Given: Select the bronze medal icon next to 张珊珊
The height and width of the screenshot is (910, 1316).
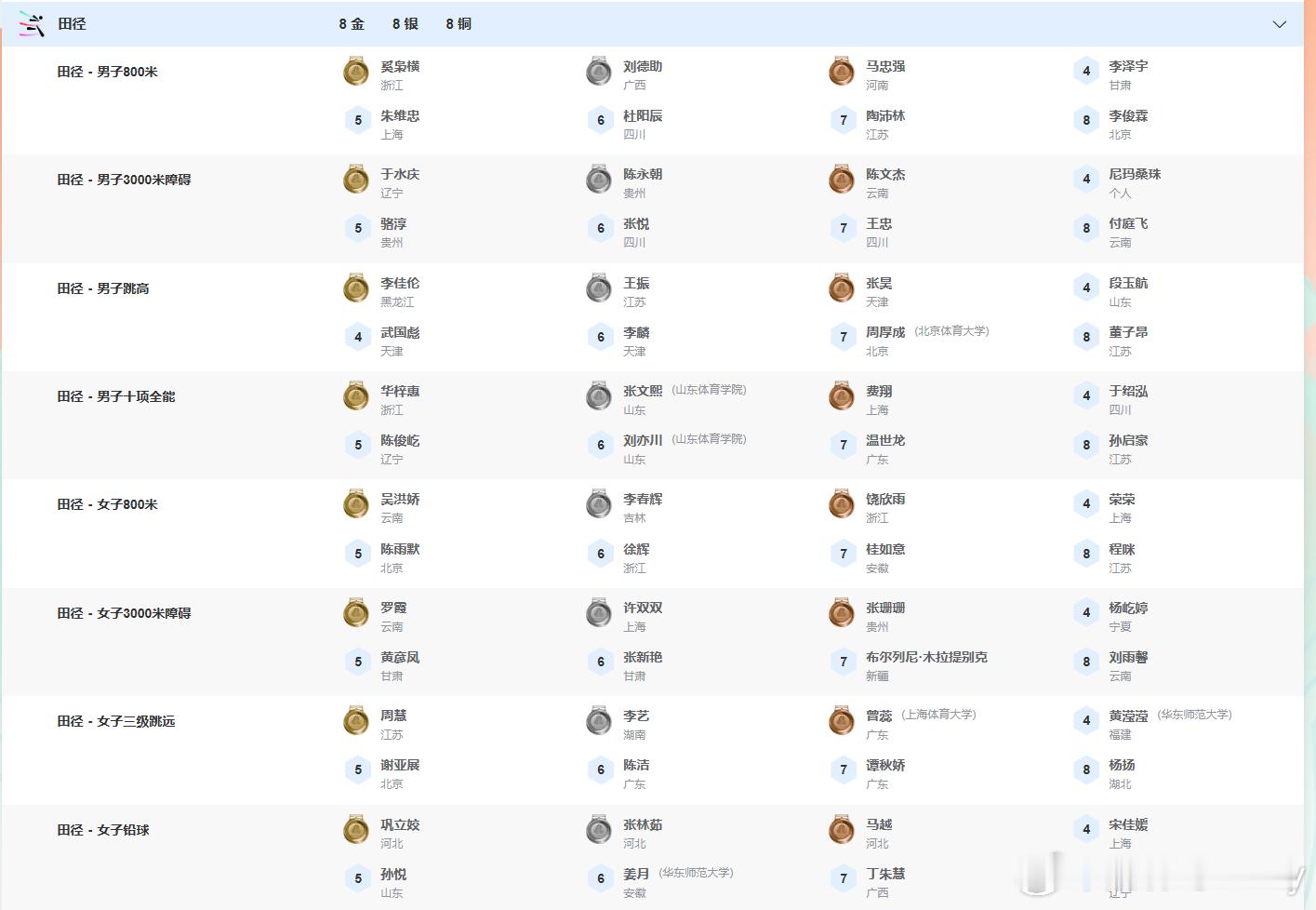Looking at the screenshot, I should 842,612.
